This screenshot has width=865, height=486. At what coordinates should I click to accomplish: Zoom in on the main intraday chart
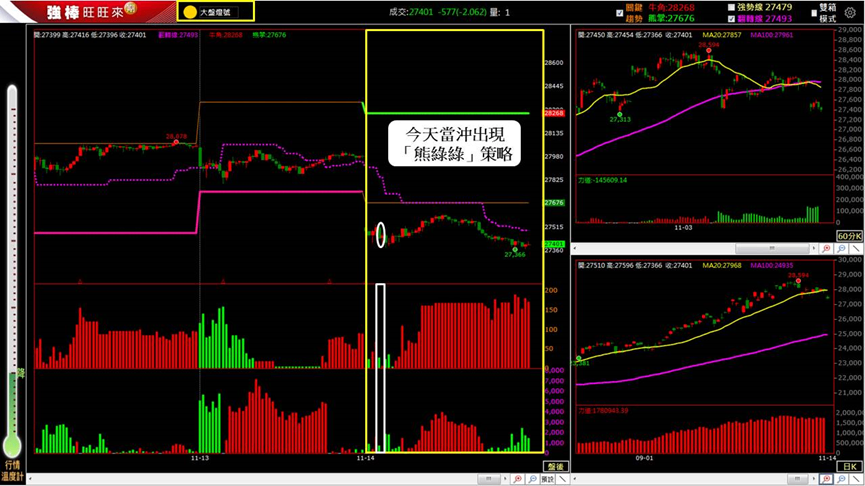coord(518,479)
